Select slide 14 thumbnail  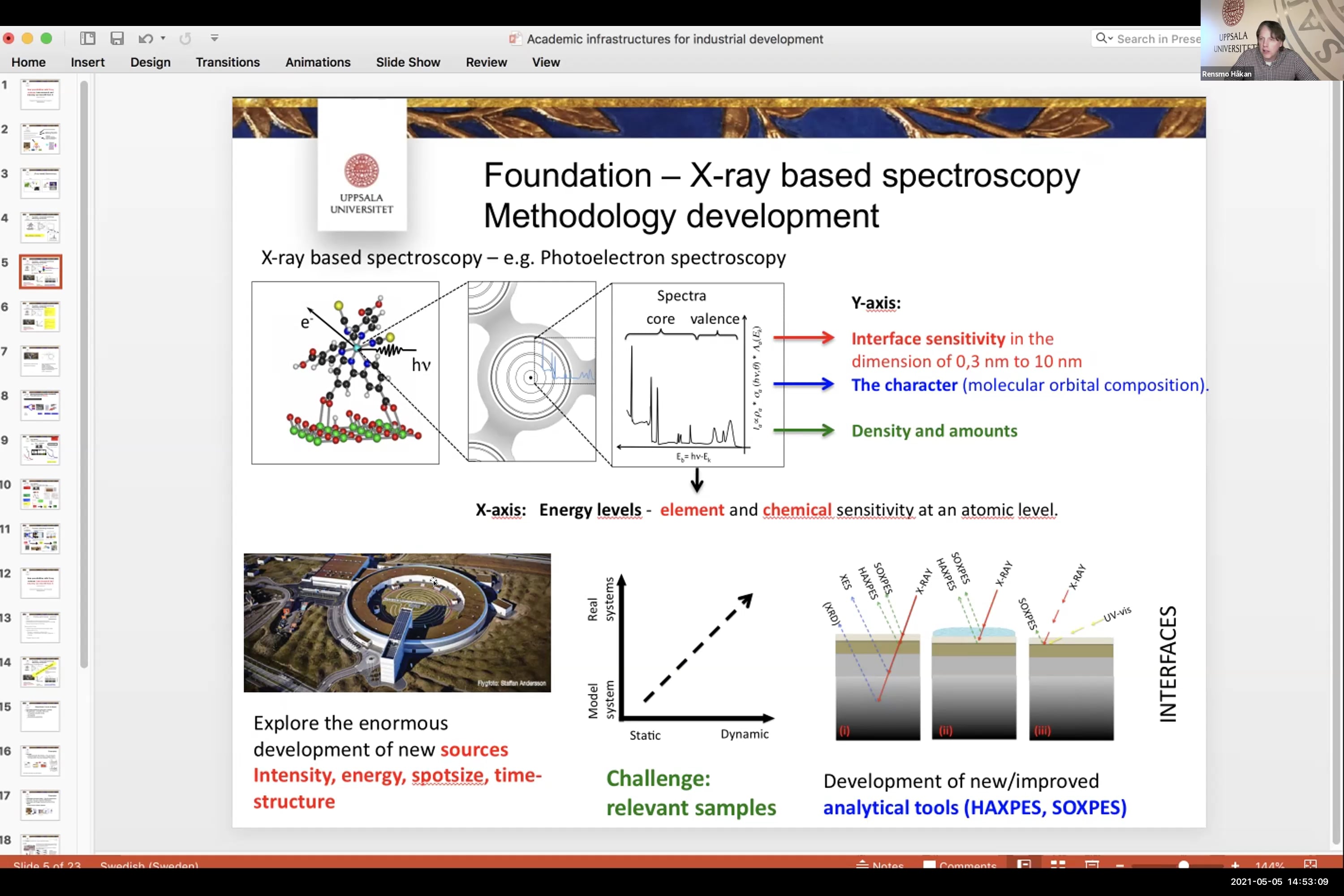40,672
